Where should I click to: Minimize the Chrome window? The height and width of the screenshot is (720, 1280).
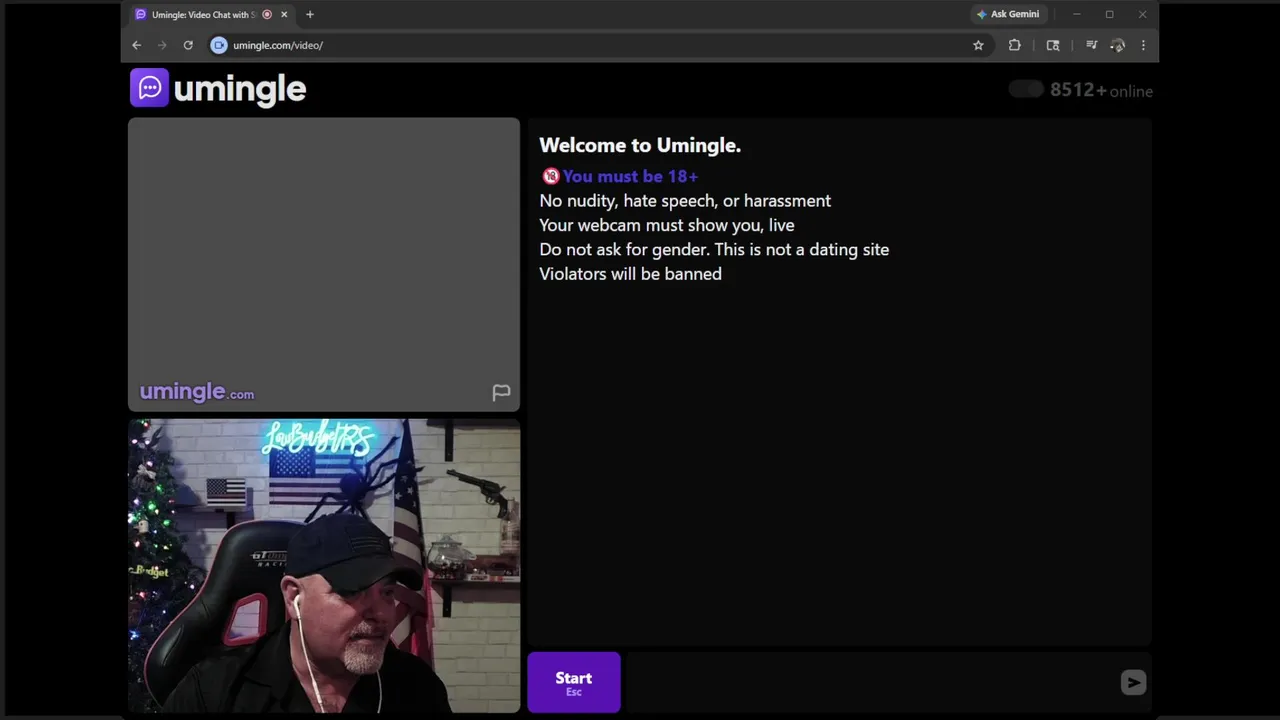point(1077,15)
